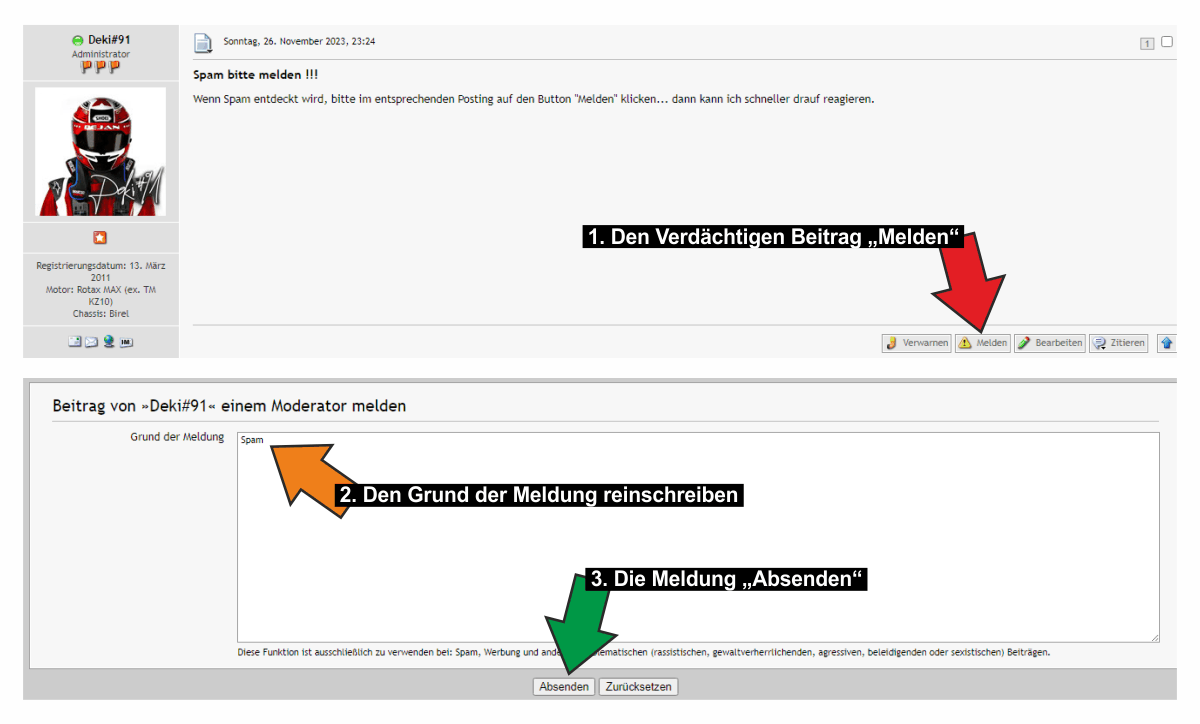The height and width of the screenshot is (724, 1200).
Task: Click the envelope message icon
Action: click(91, 342)
